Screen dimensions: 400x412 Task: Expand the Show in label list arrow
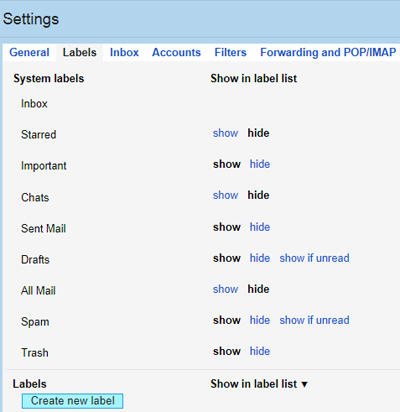[304, 385]
